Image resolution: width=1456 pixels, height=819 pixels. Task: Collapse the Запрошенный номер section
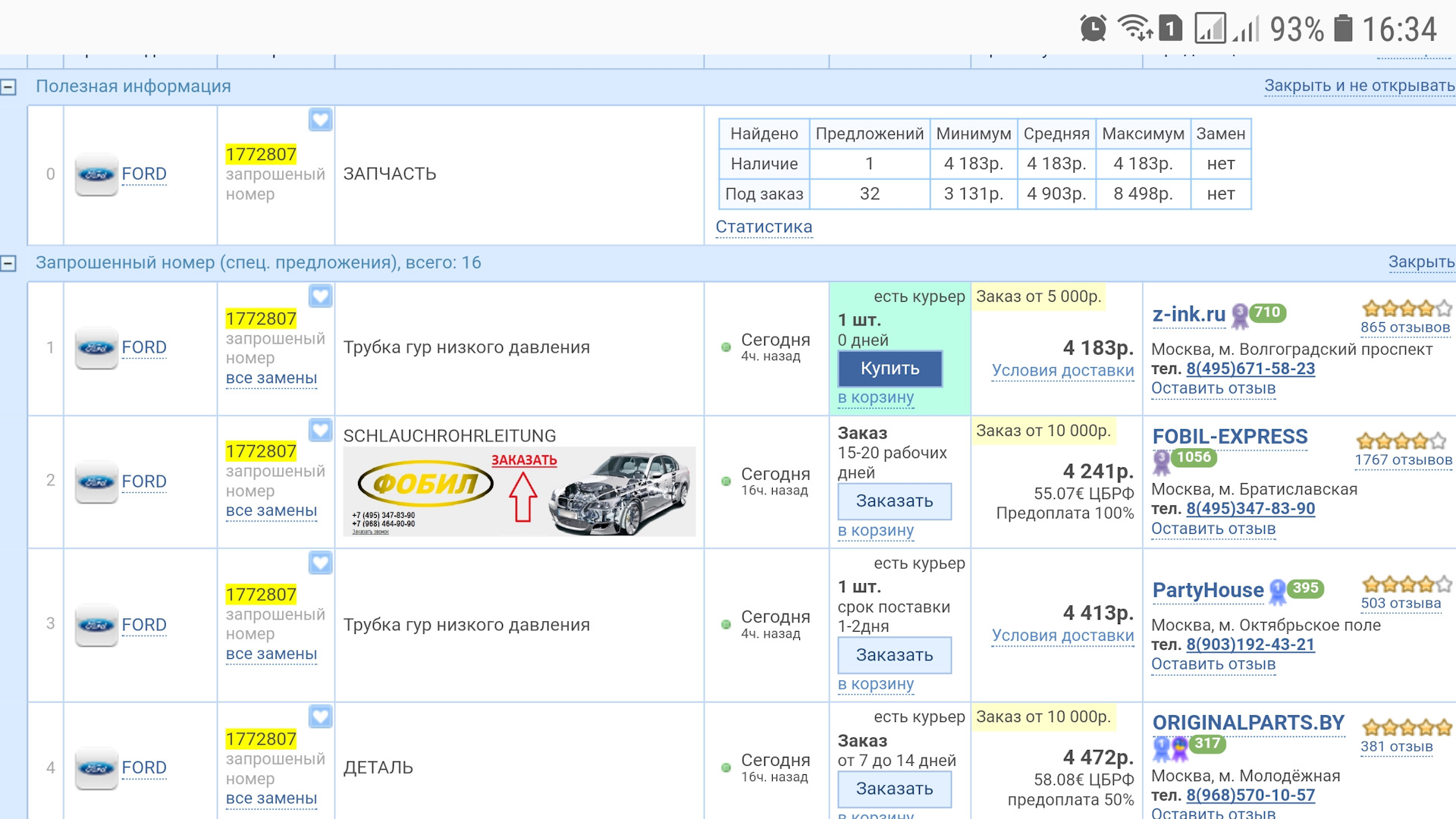pyautogui.click(x=8, y=263)
